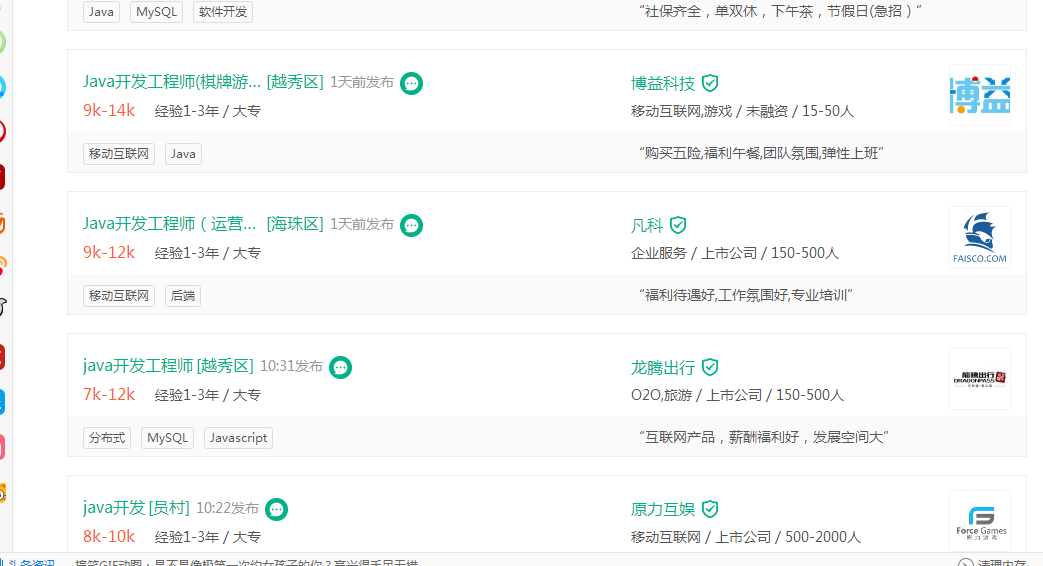This screenshot has width=1043, height=566.
Task: Open 龙腾出行 DragonPass logo thumbnail
Action: (x=980, y=379)
